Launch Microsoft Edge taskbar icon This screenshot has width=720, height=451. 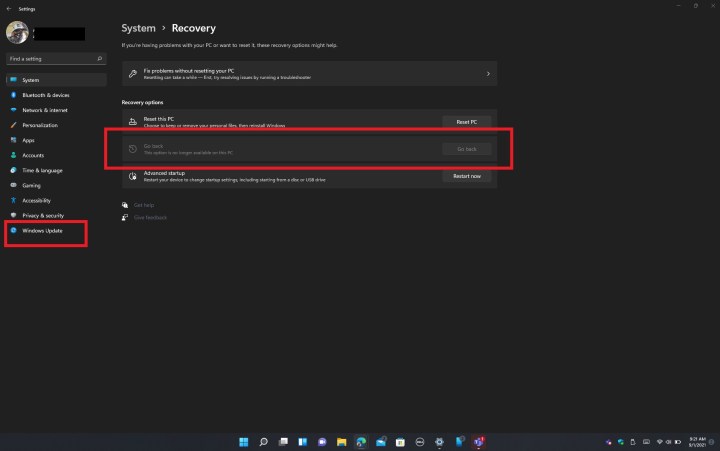pyautogui.click(x=361, y=442)
